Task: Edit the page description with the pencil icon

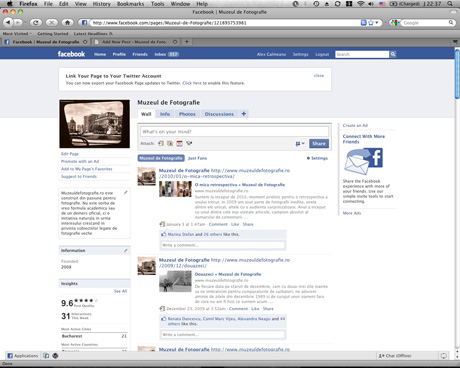Action: pyautogui.click(x=126, y=192)
